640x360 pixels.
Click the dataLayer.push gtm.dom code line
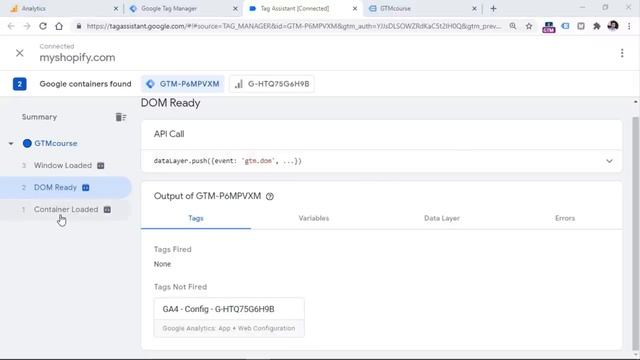[x=228, y=161]
